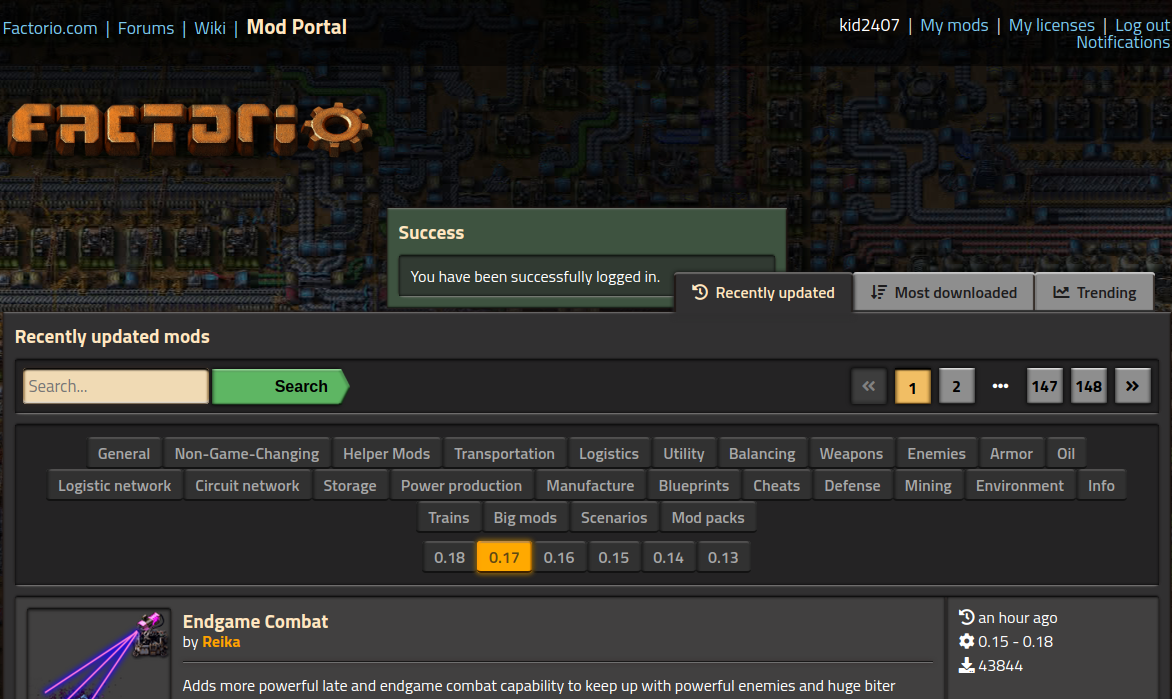Filter by Logistic network category

(x=114, y=486)
